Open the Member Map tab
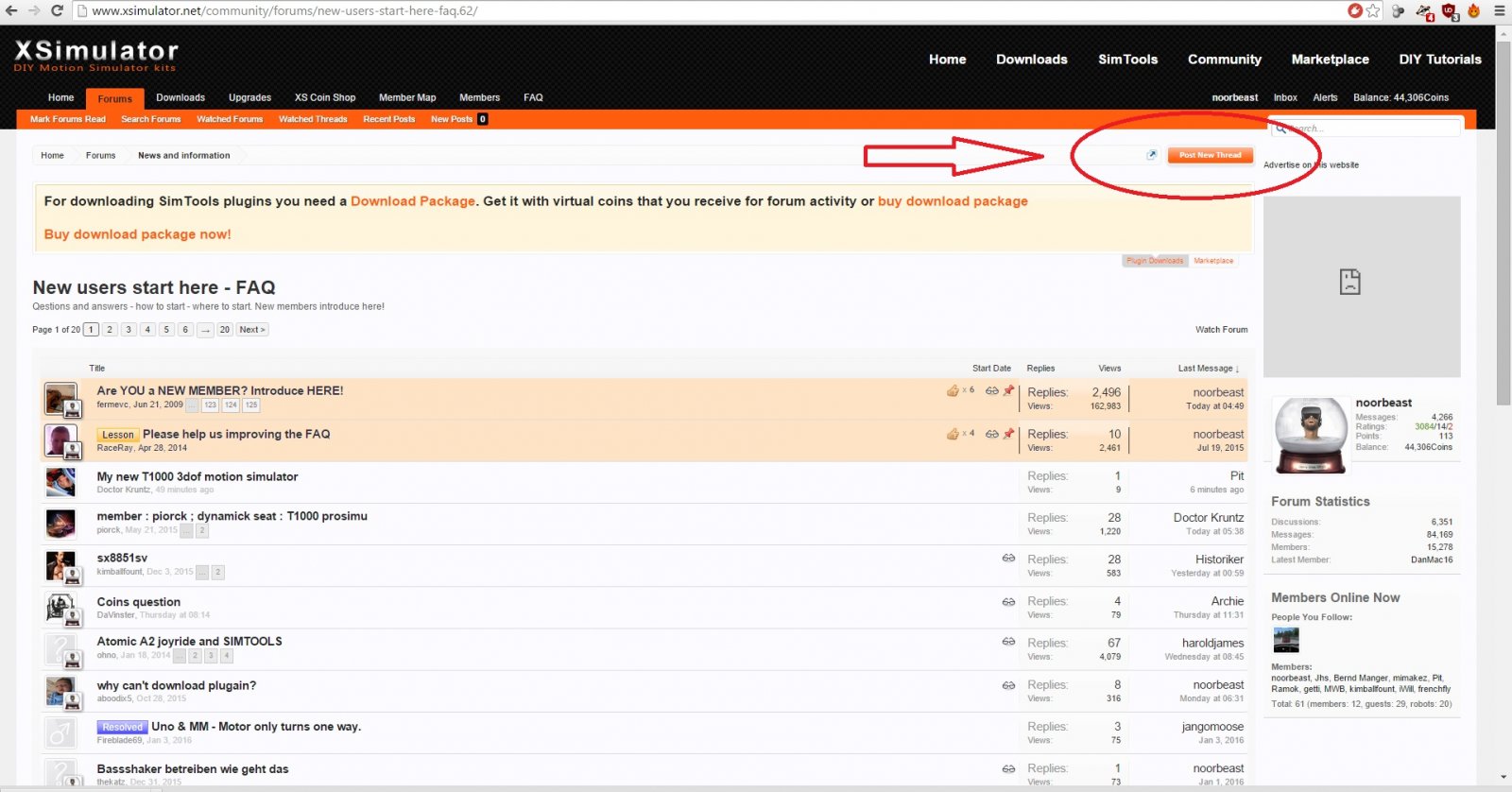1512x792 pixels. (407, 97)
